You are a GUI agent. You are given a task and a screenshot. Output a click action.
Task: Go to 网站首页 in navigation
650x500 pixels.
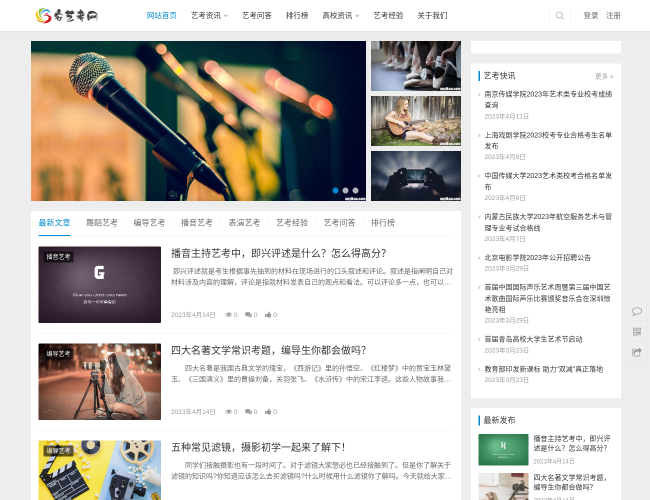click(x=162, y=16)
